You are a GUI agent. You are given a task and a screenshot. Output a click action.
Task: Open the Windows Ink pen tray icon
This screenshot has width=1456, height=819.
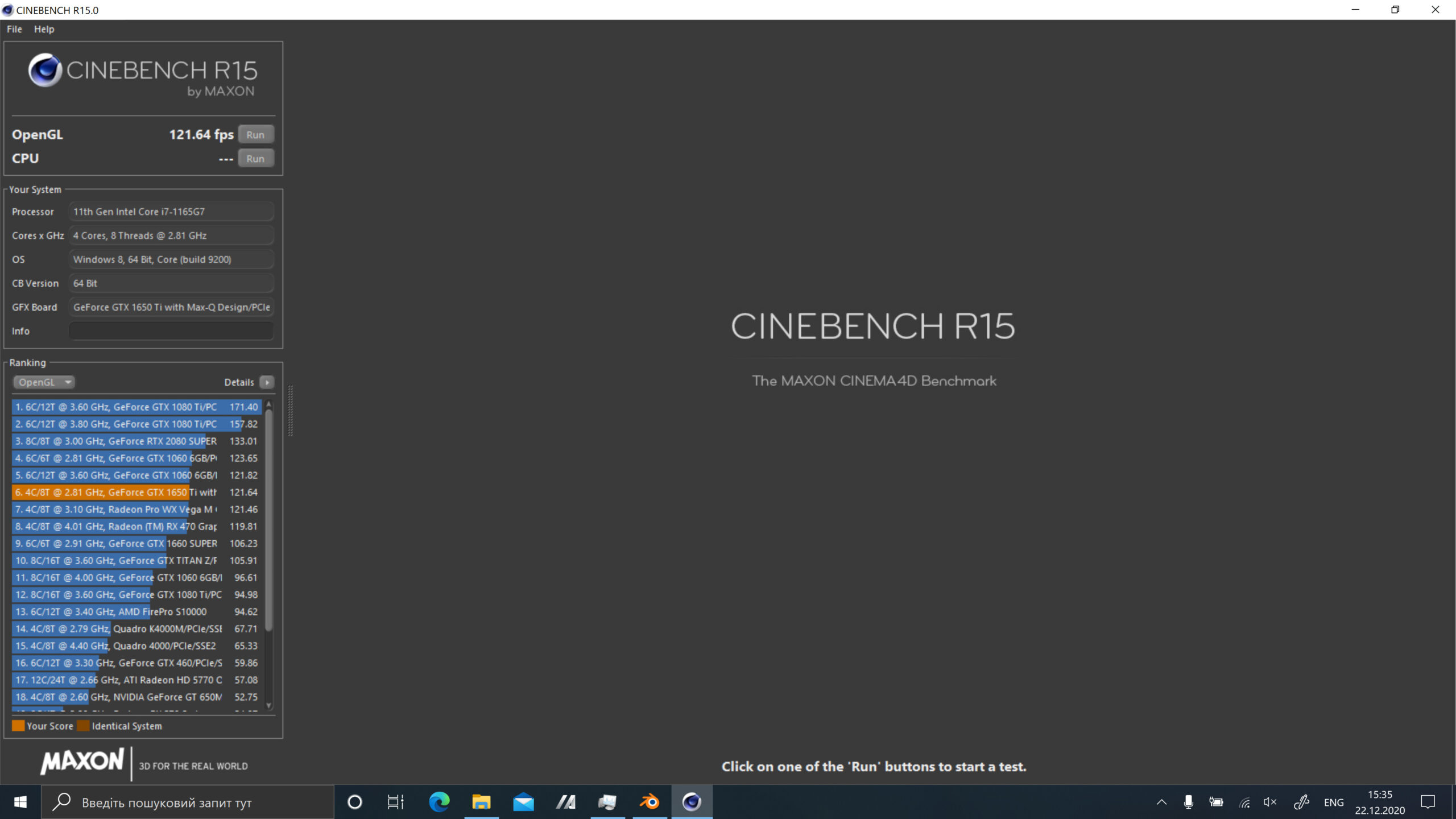(1301, 802)
